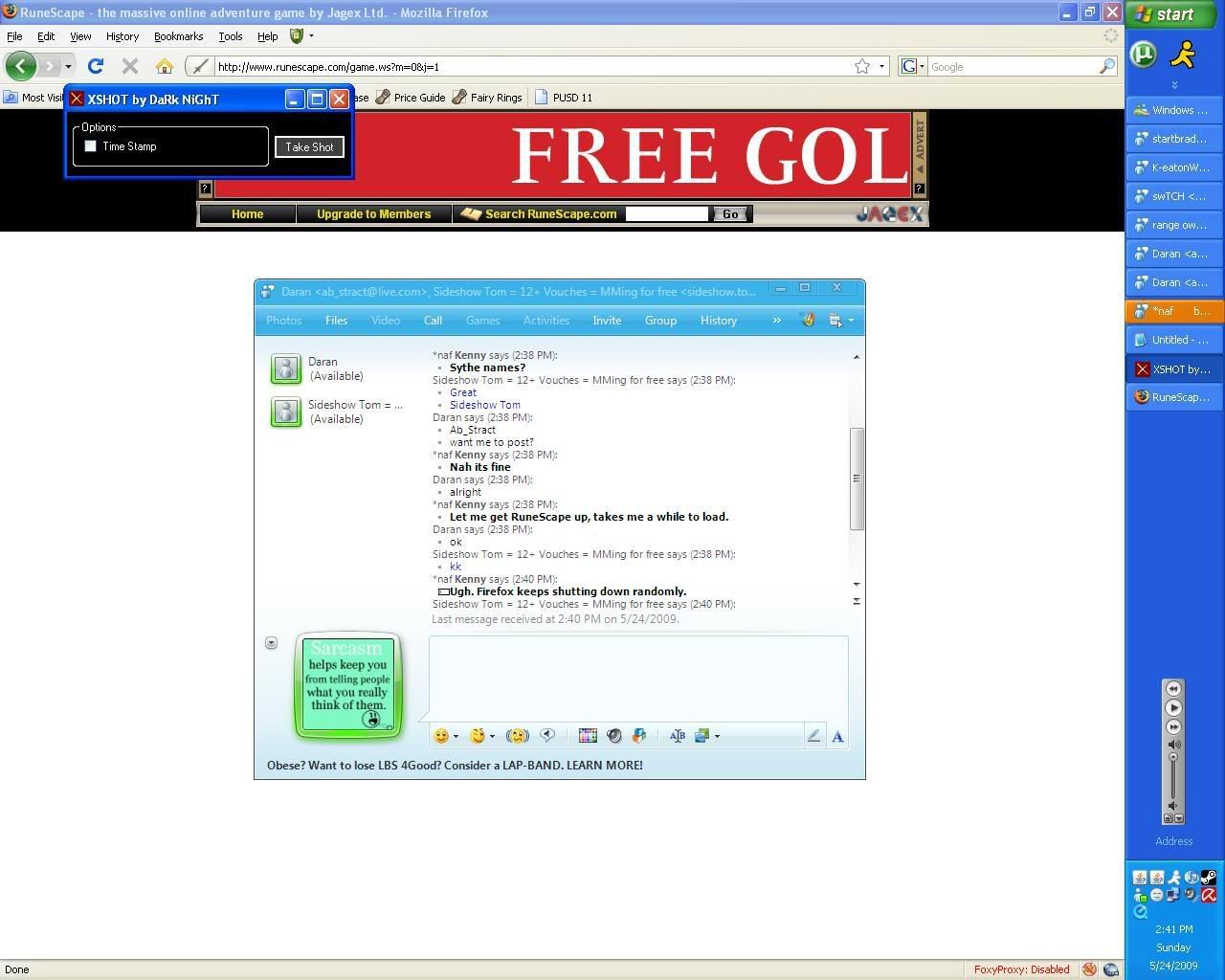Click uTorrent quick launch icon
1225x980 pixels.
click(1144, 55)
